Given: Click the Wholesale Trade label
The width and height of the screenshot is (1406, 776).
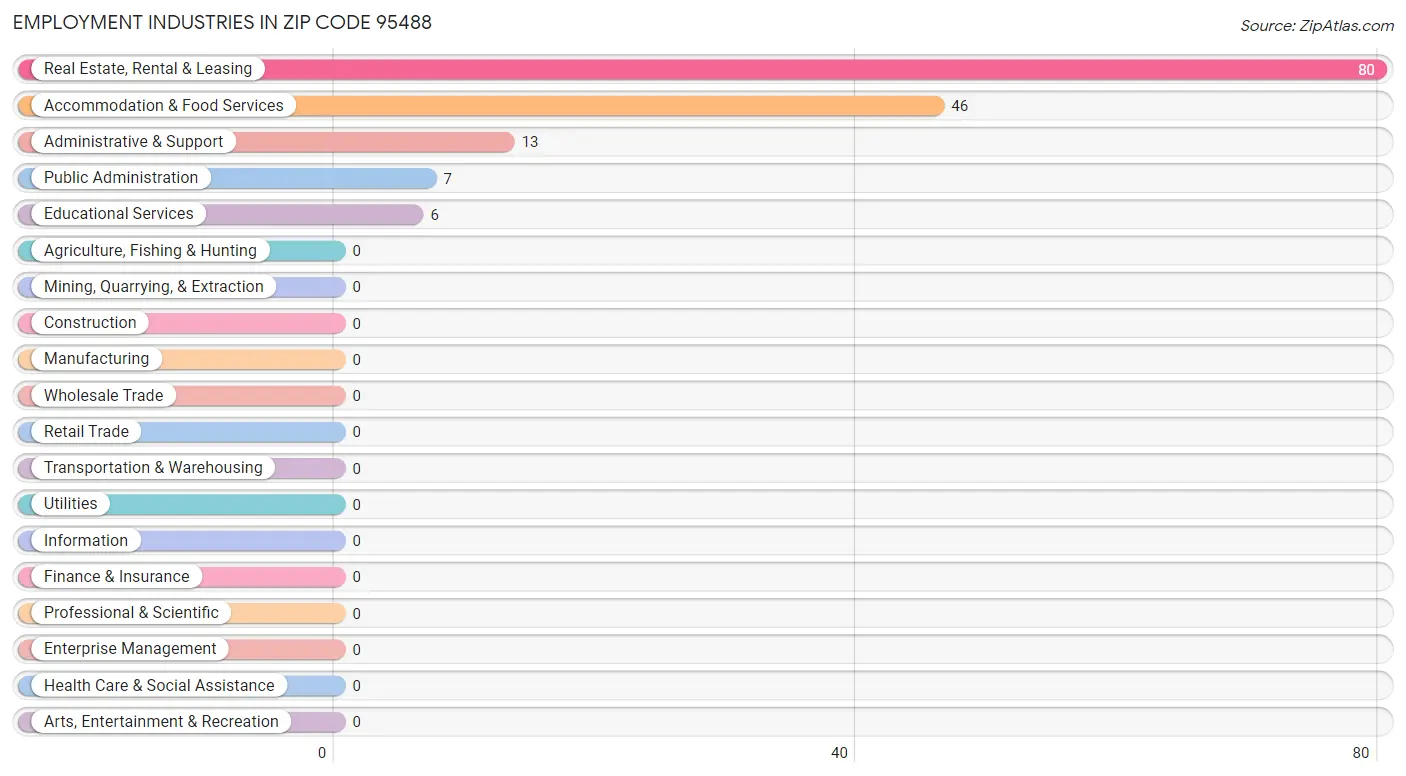Looking at the screenshot, I should [x=103, y=395].
